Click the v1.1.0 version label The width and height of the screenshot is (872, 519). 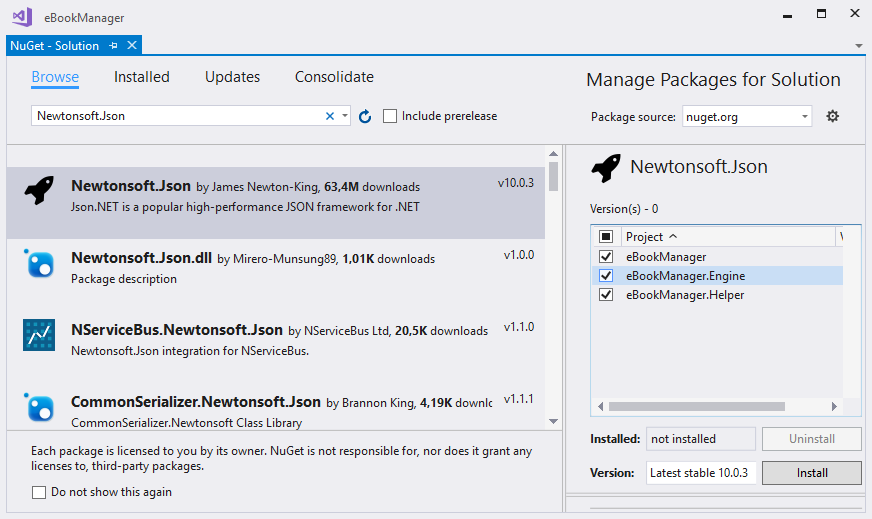coord(519,327)
